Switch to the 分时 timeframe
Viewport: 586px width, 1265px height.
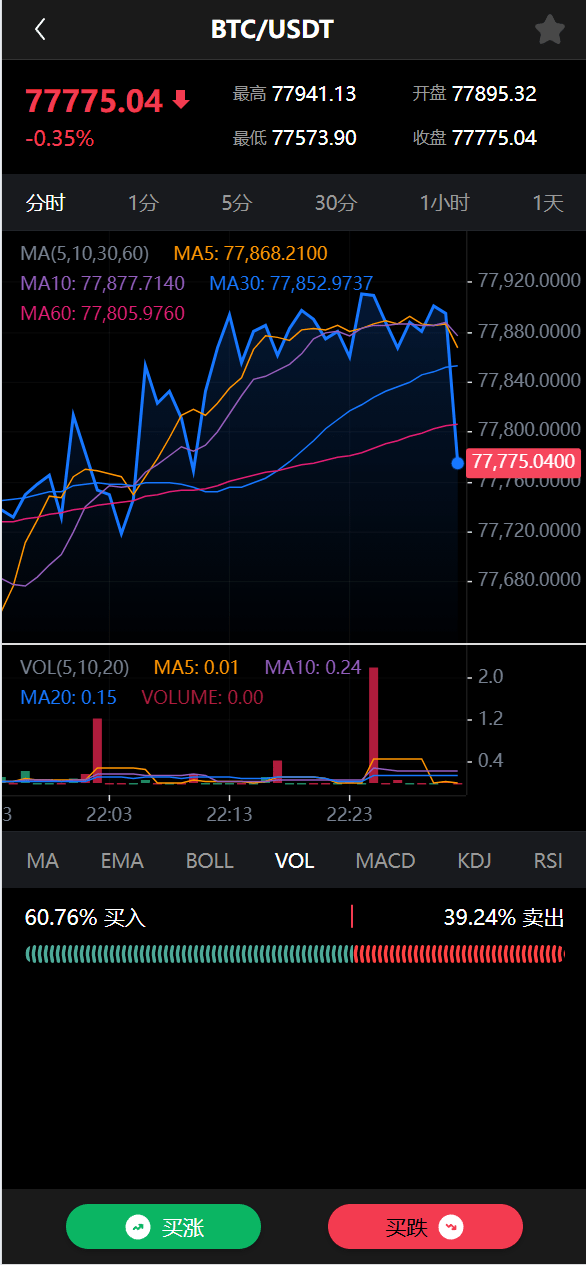[45, 203]
